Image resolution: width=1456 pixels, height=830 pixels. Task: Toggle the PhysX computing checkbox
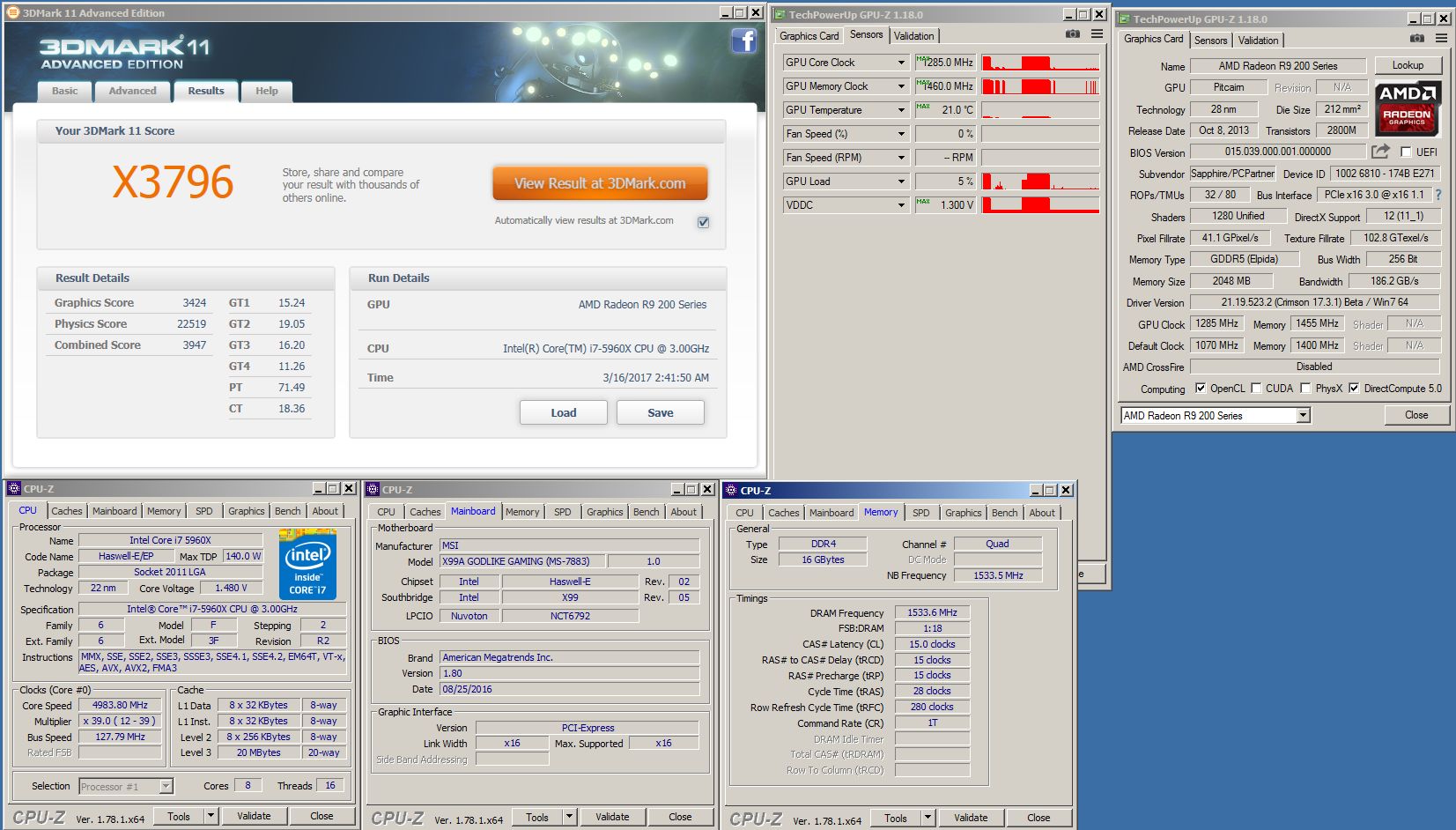(x=1305, y=388)
